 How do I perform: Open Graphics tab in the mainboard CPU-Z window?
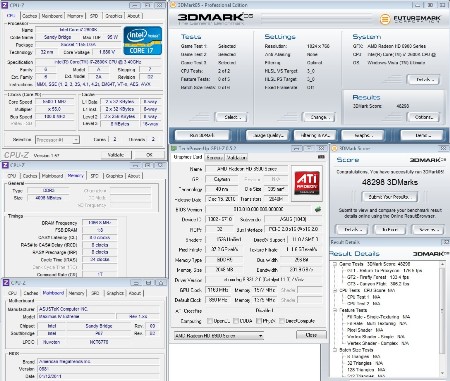click(115, 293)
